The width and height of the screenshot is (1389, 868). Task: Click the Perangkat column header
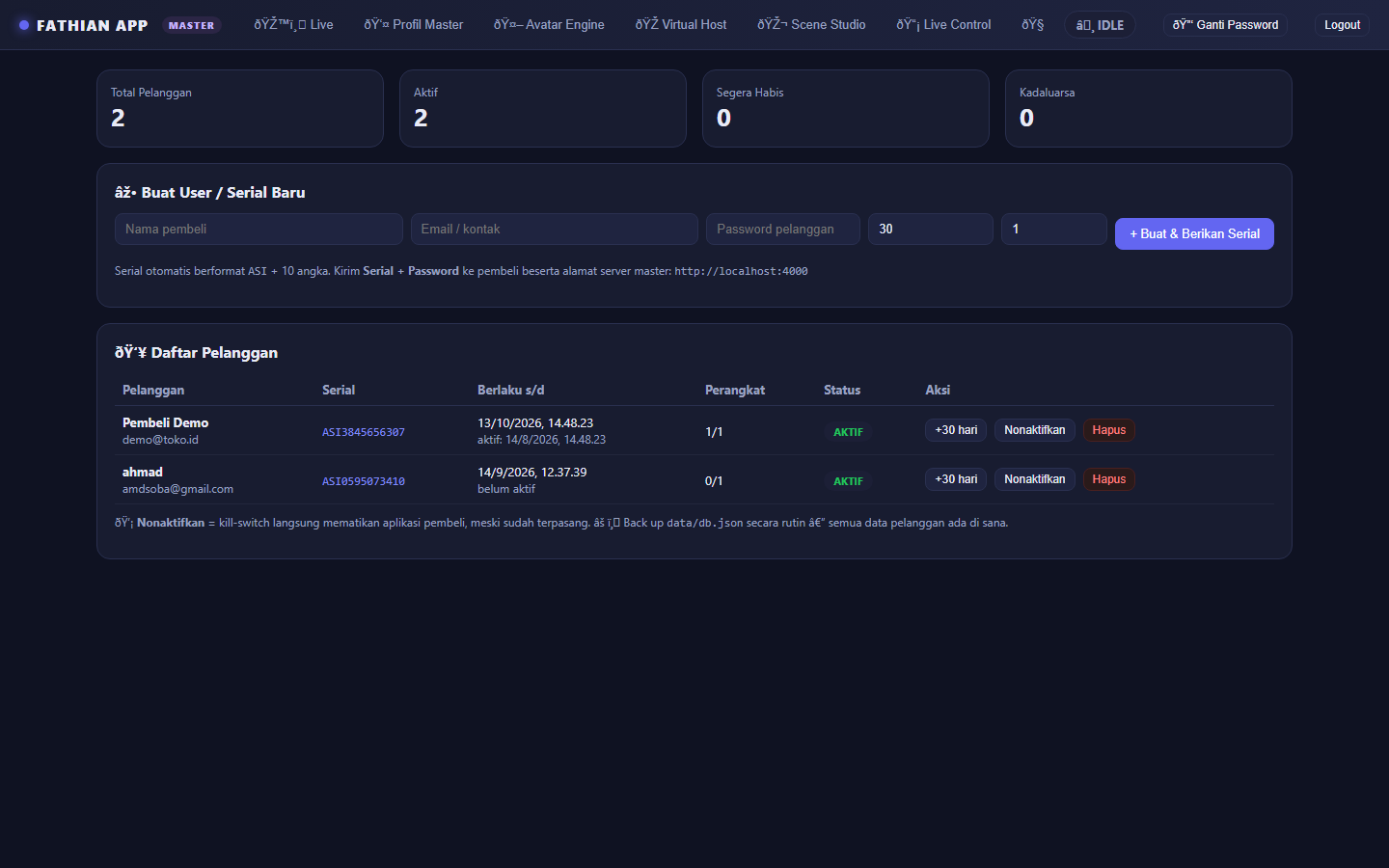[x=735, y=391]
